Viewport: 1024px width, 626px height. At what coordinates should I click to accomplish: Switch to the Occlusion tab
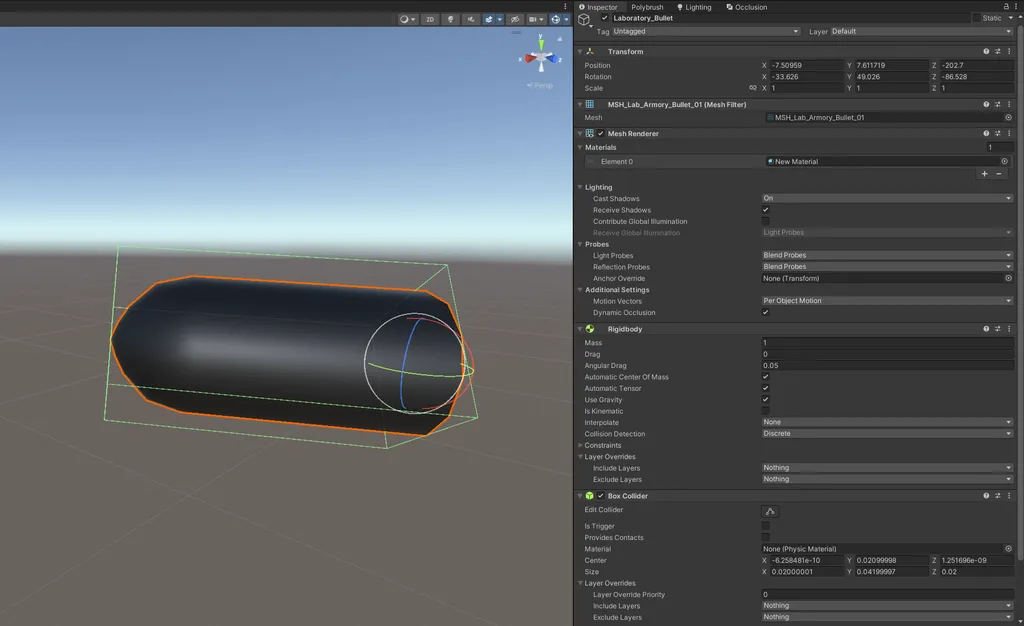coord(746,7)
